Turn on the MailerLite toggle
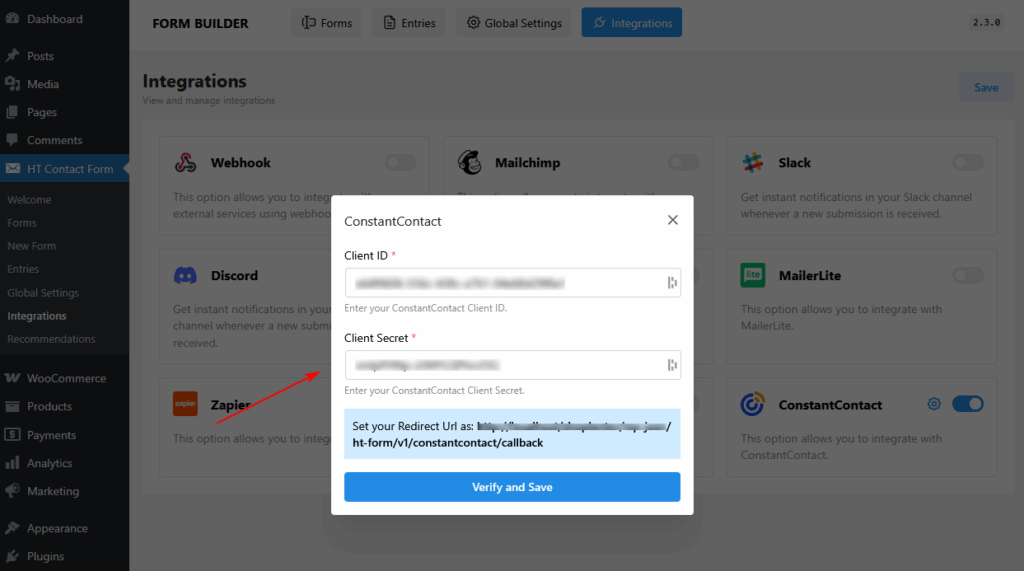1024x571 pixels. pos(967,275)
